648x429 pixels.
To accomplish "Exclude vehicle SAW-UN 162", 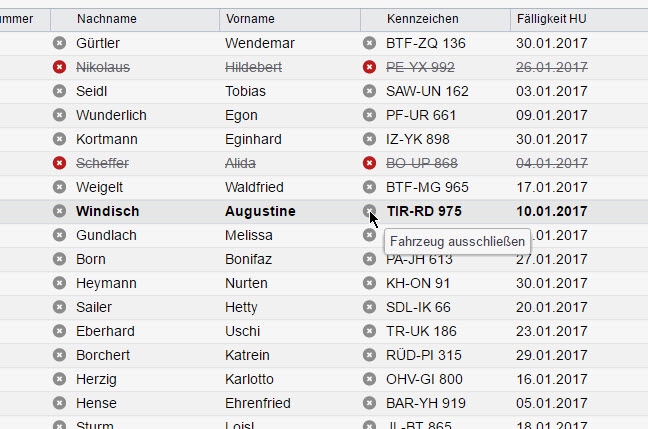I will click(x=369, y=91).
